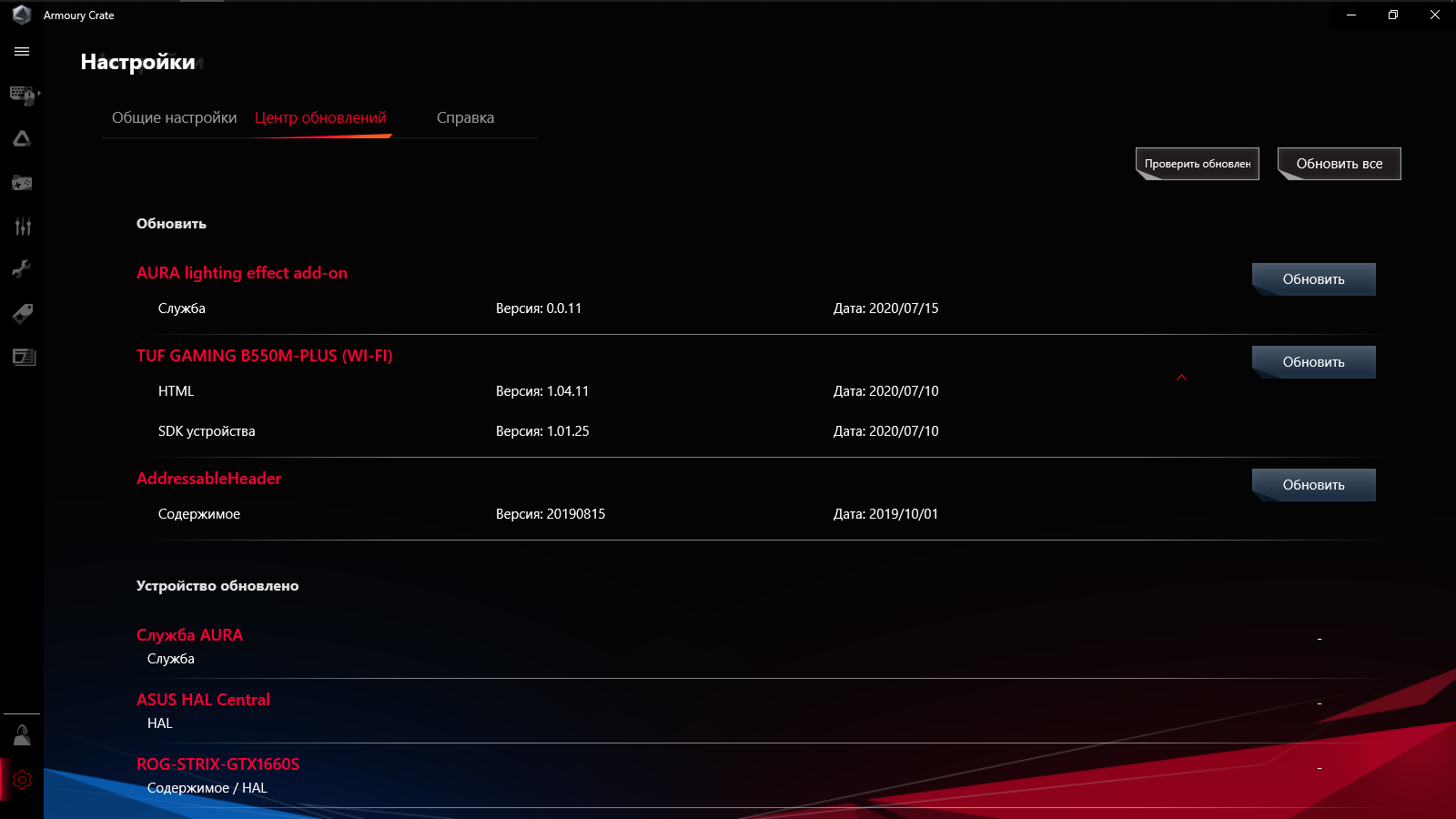Switch to the Общие настройки tab
This screenshot has height=819, width=1456.
(174, 117)
